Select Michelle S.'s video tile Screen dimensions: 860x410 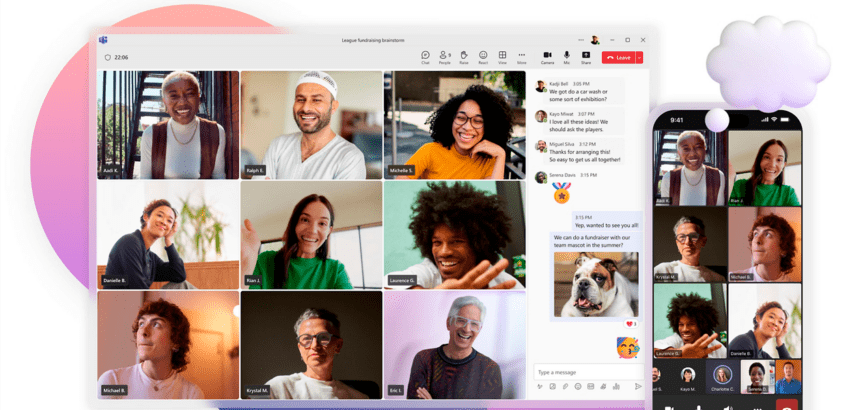click(454, 124)
